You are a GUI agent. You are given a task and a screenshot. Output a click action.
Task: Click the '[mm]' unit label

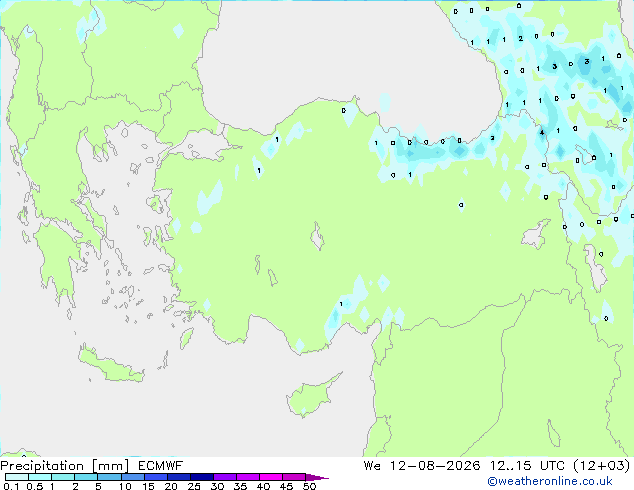[111, 466]
